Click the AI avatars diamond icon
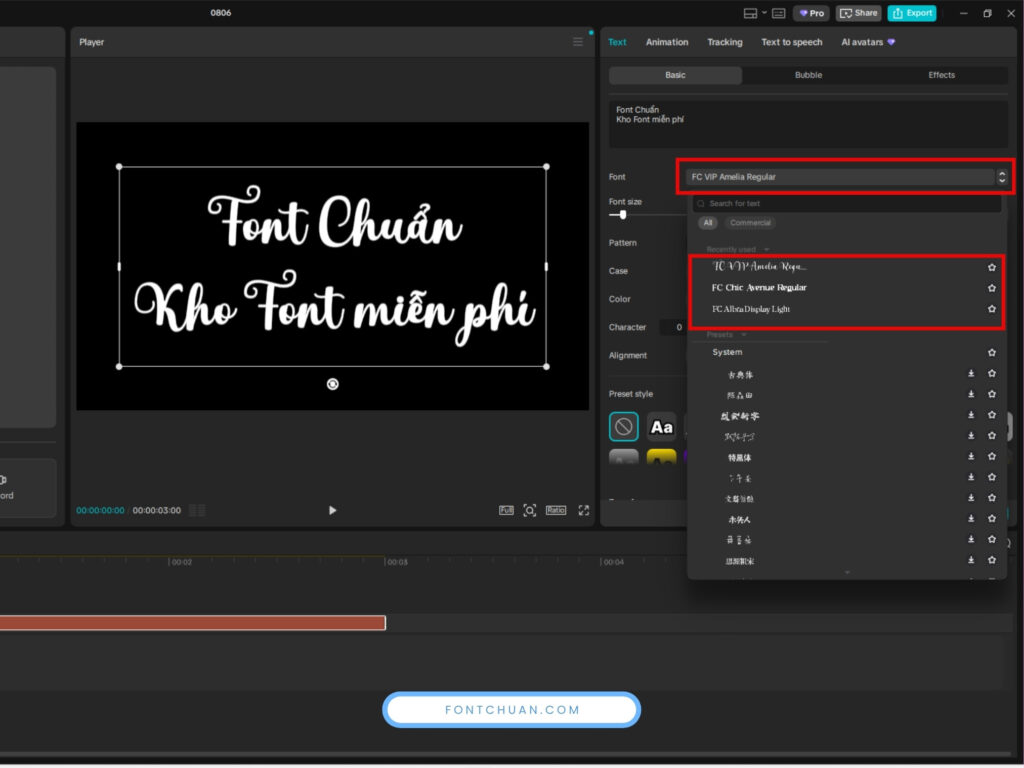This screenshot has width=1024, height=768. pyautogui.click(x=891, y=42)
